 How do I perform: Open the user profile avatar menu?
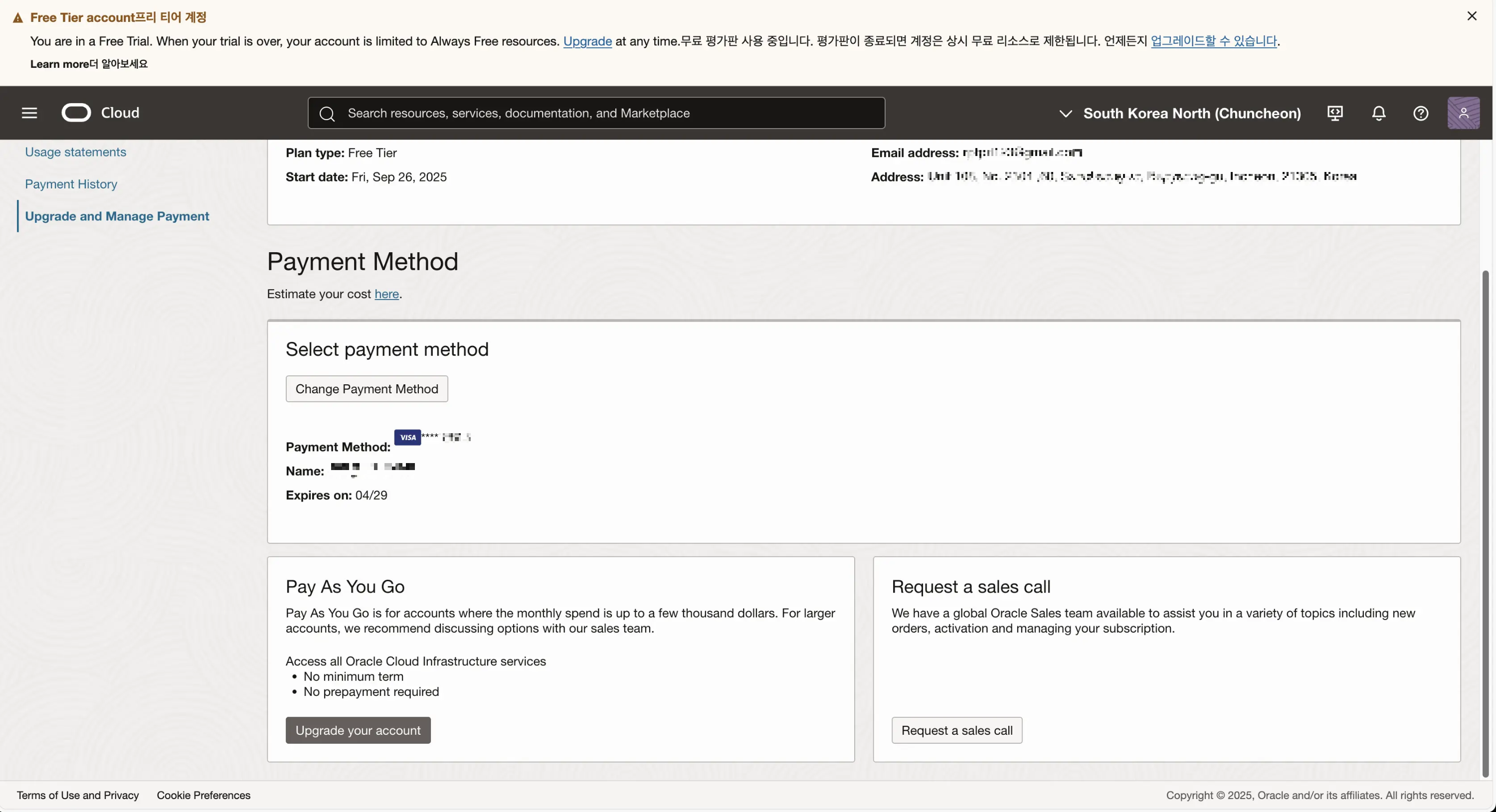coord(1463,113)
